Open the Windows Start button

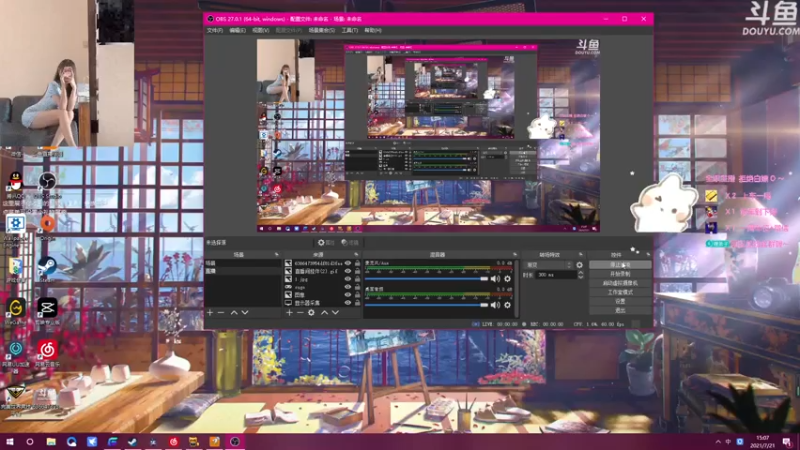9,442
